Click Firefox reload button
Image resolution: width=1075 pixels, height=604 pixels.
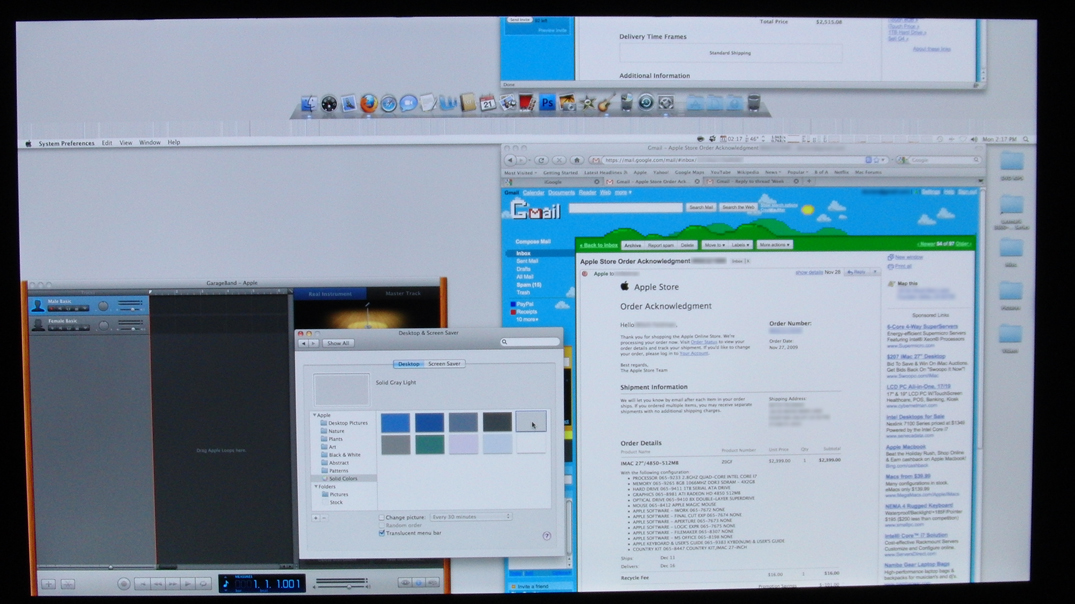pos(540,160)
